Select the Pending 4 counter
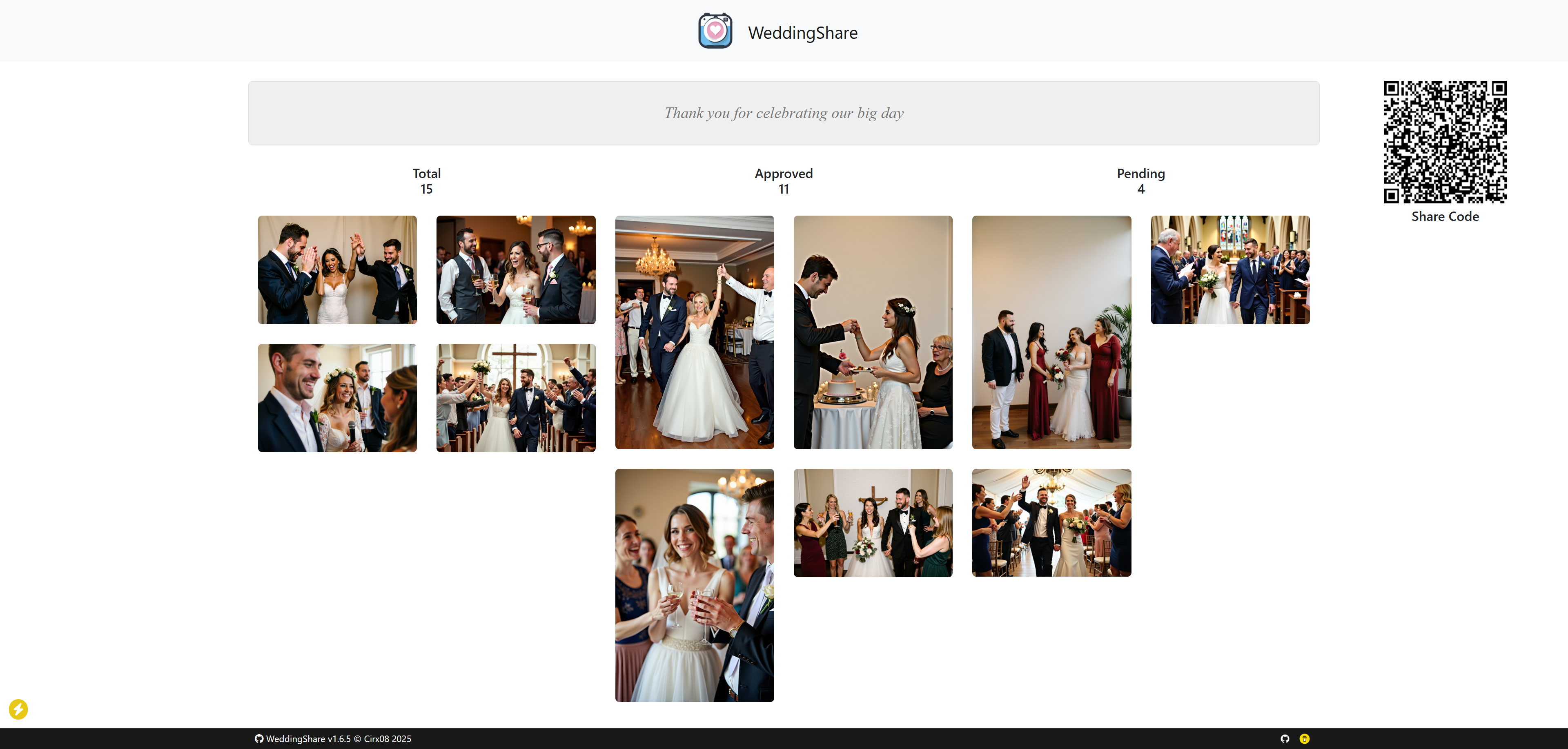1568x749 pixels. coord(1140,181)
